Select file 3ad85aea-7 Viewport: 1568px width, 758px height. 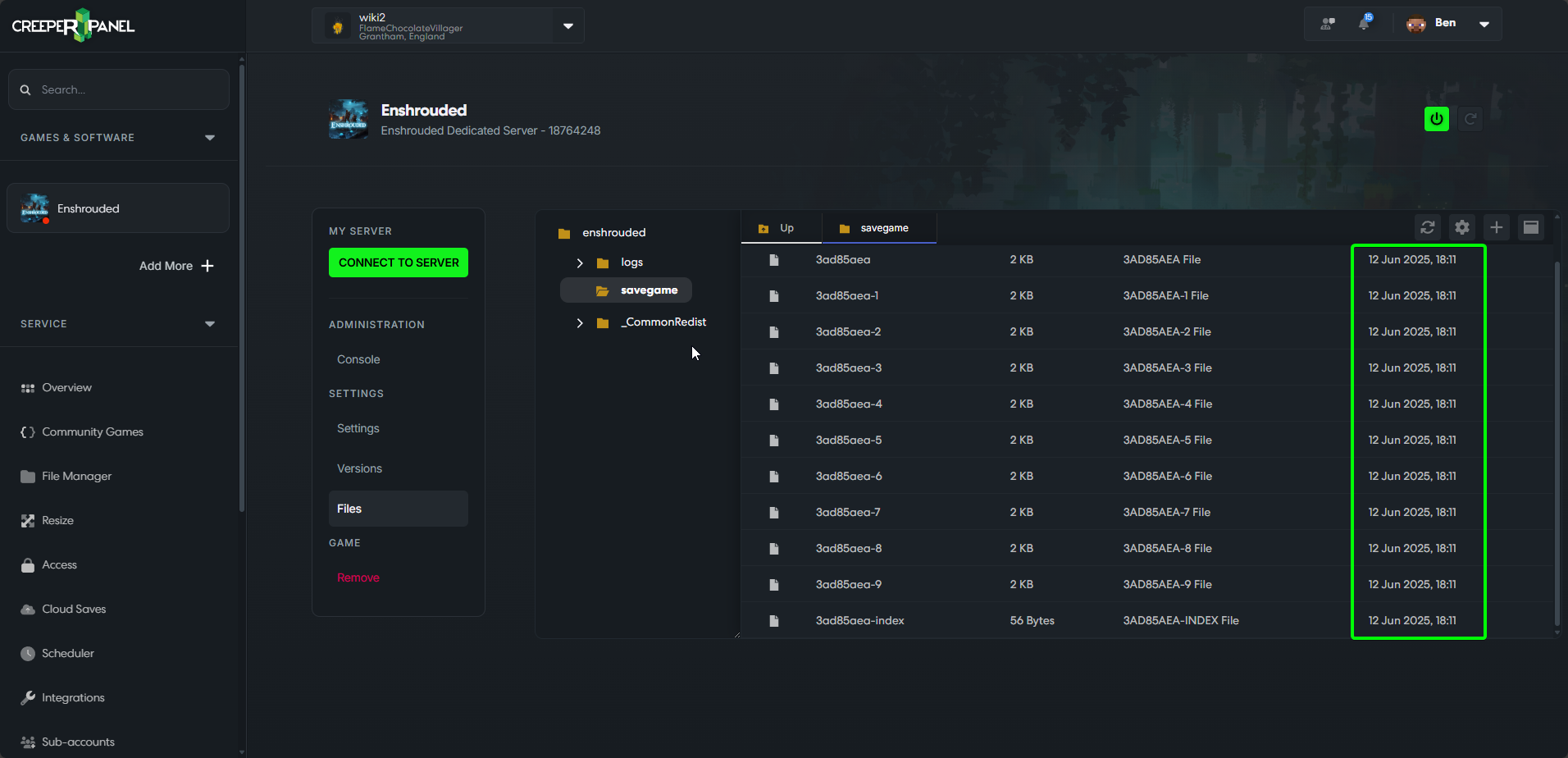tap(847, 513)
